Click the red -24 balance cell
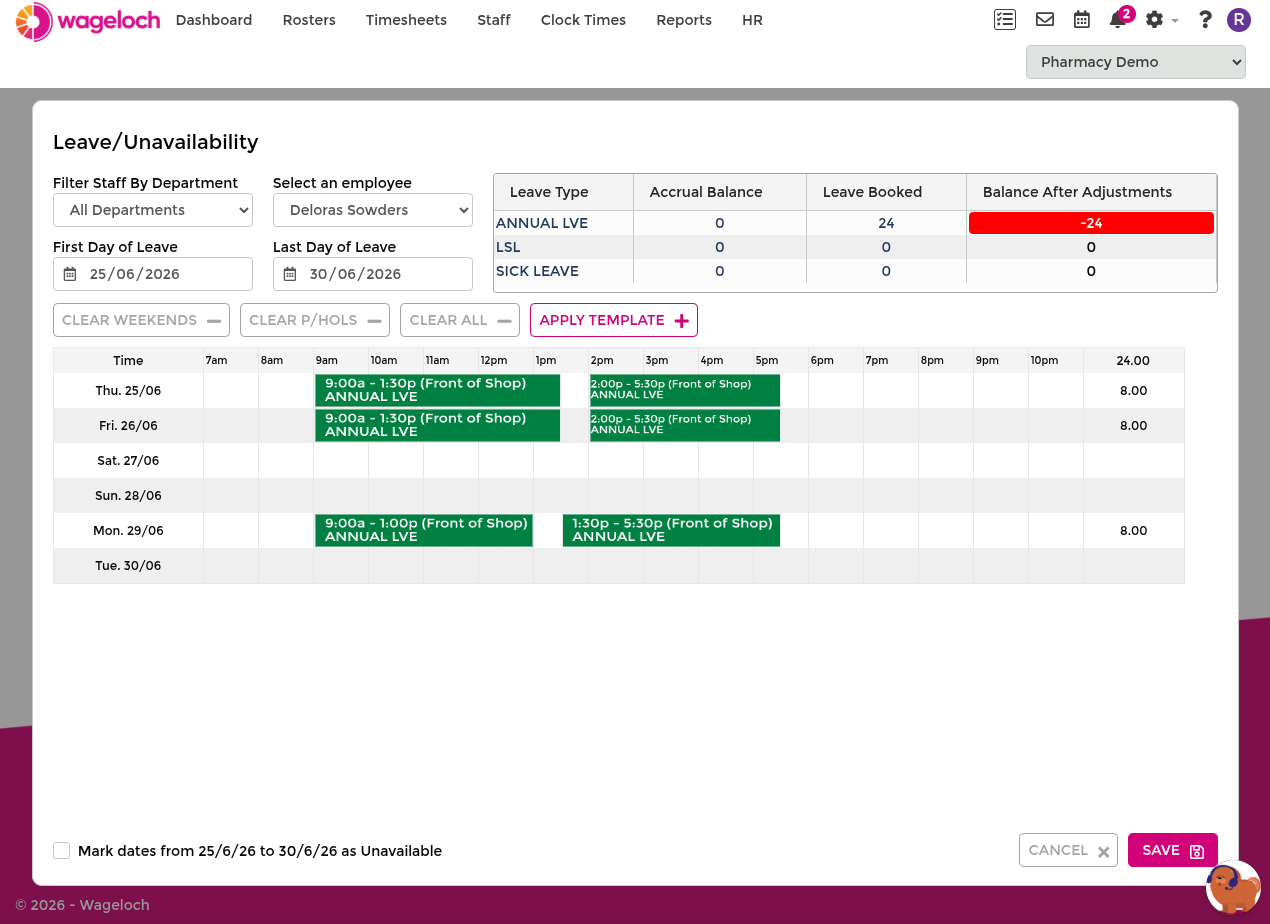This screenshot has width=1270, height=924. tap(1091, 223)
